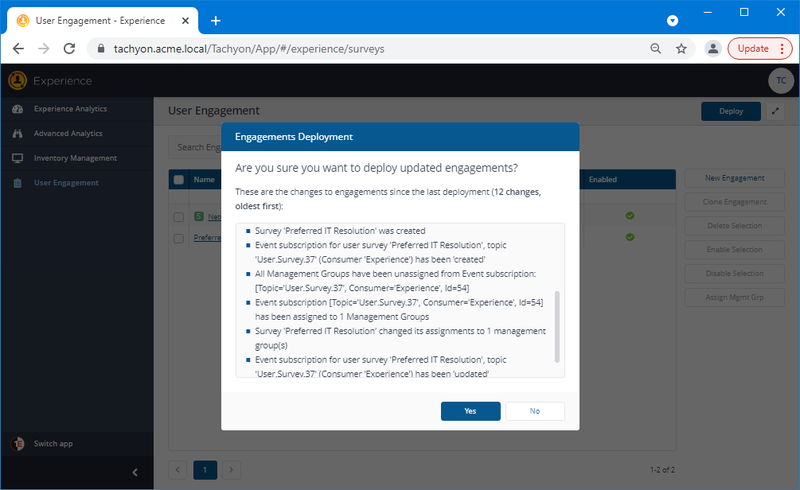Click the Switch app 1E logo icon
800x490 pixels.
tap(17, 444)
